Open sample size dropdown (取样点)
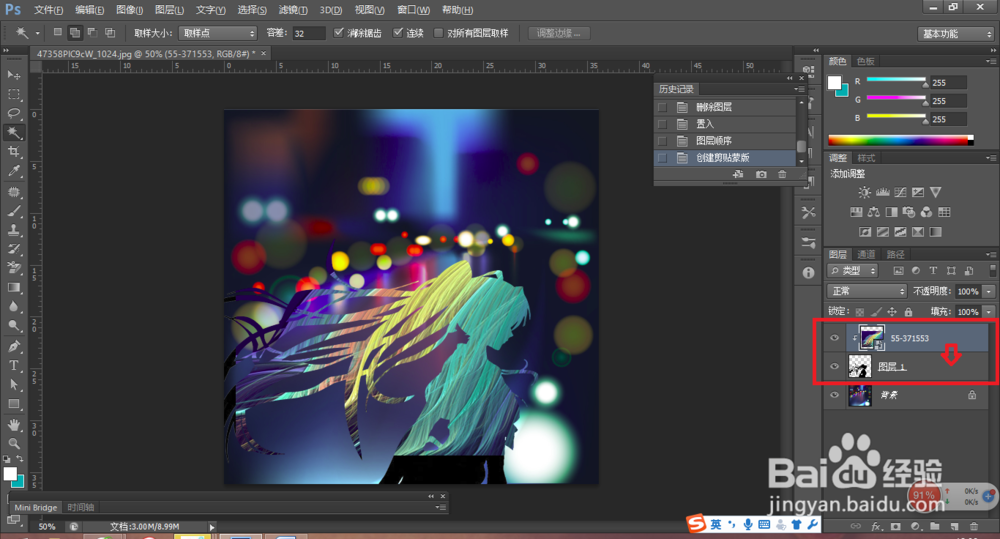Viewport: 1000px width, 539px height. pyautogui.click(x=217, y=33)
